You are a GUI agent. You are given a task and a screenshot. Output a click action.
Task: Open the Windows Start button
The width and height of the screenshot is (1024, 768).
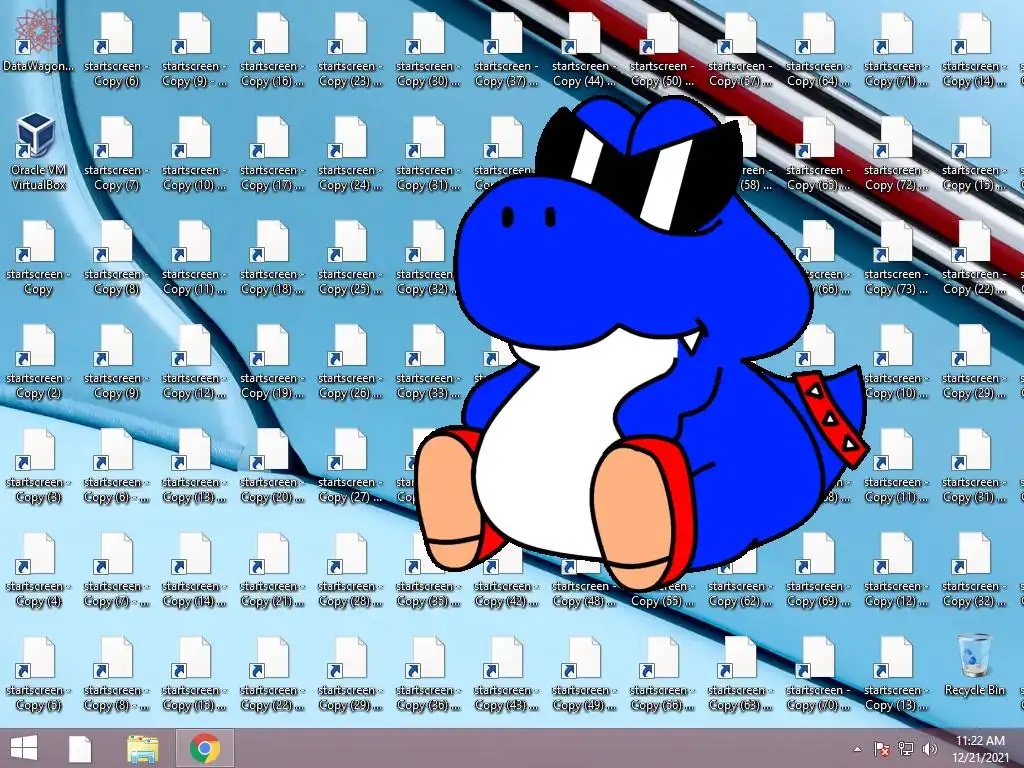click(x=24, y=748)
